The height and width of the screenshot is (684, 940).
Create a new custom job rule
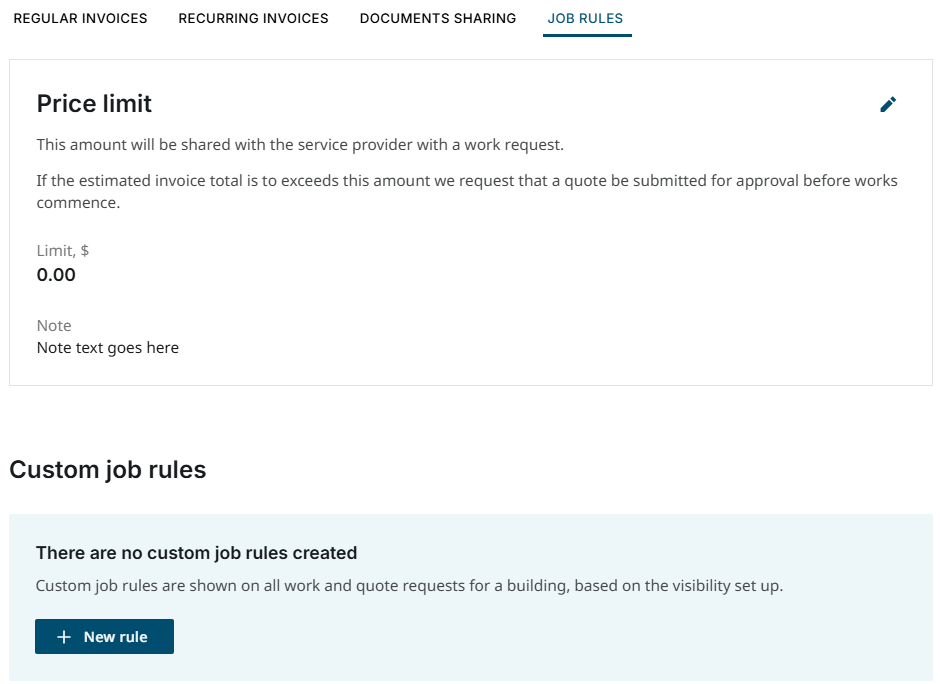click(x=104, y=636)
